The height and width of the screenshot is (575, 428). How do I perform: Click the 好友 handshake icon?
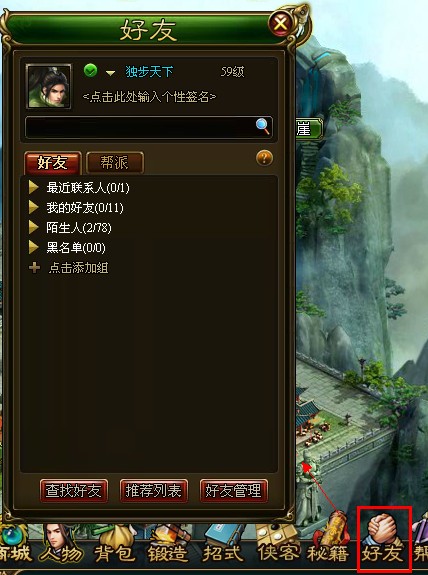pyautogui.click(x=384, y=539)
